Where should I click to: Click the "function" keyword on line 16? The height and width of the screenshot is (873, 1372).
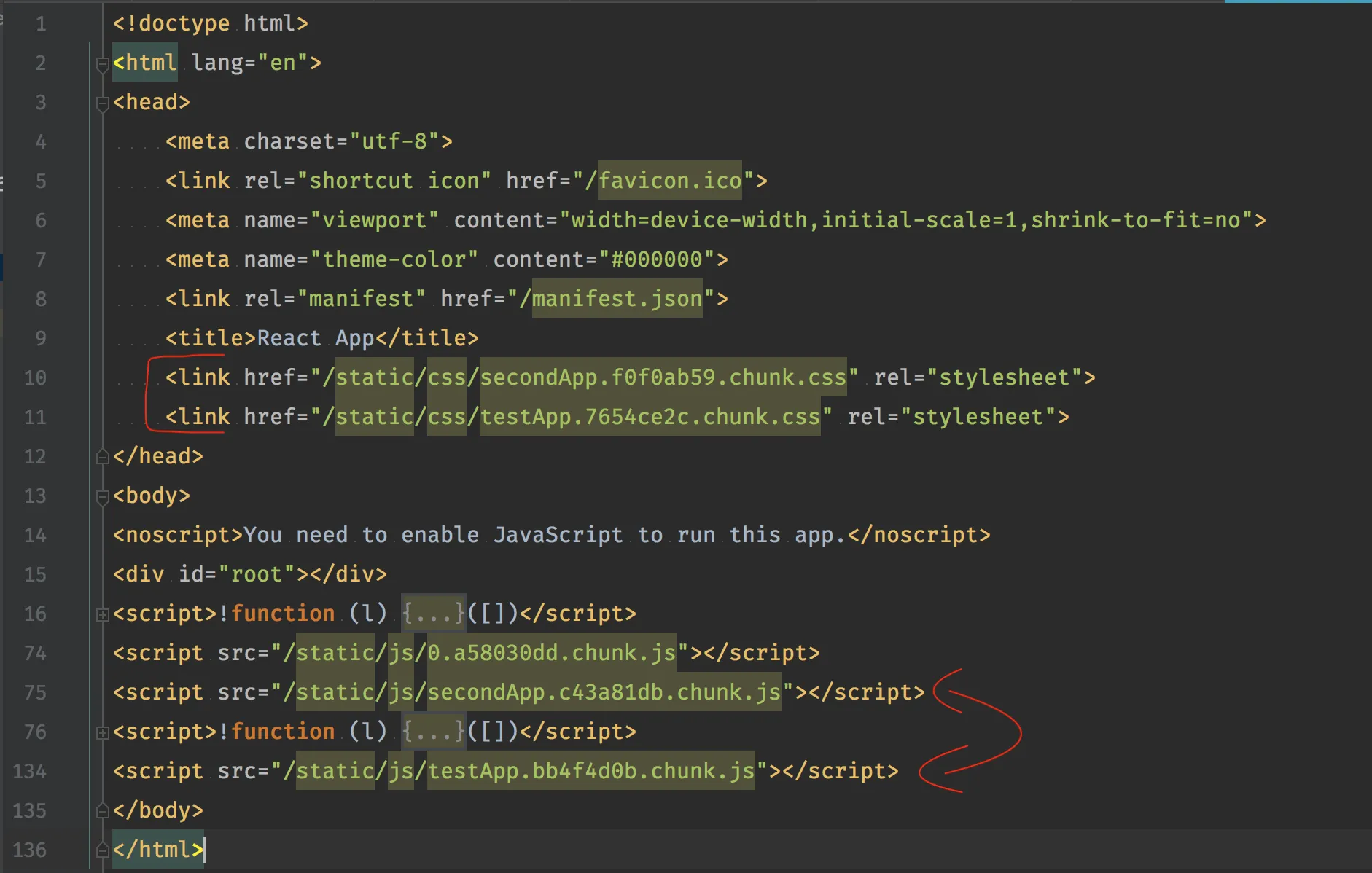coord(283,614)
